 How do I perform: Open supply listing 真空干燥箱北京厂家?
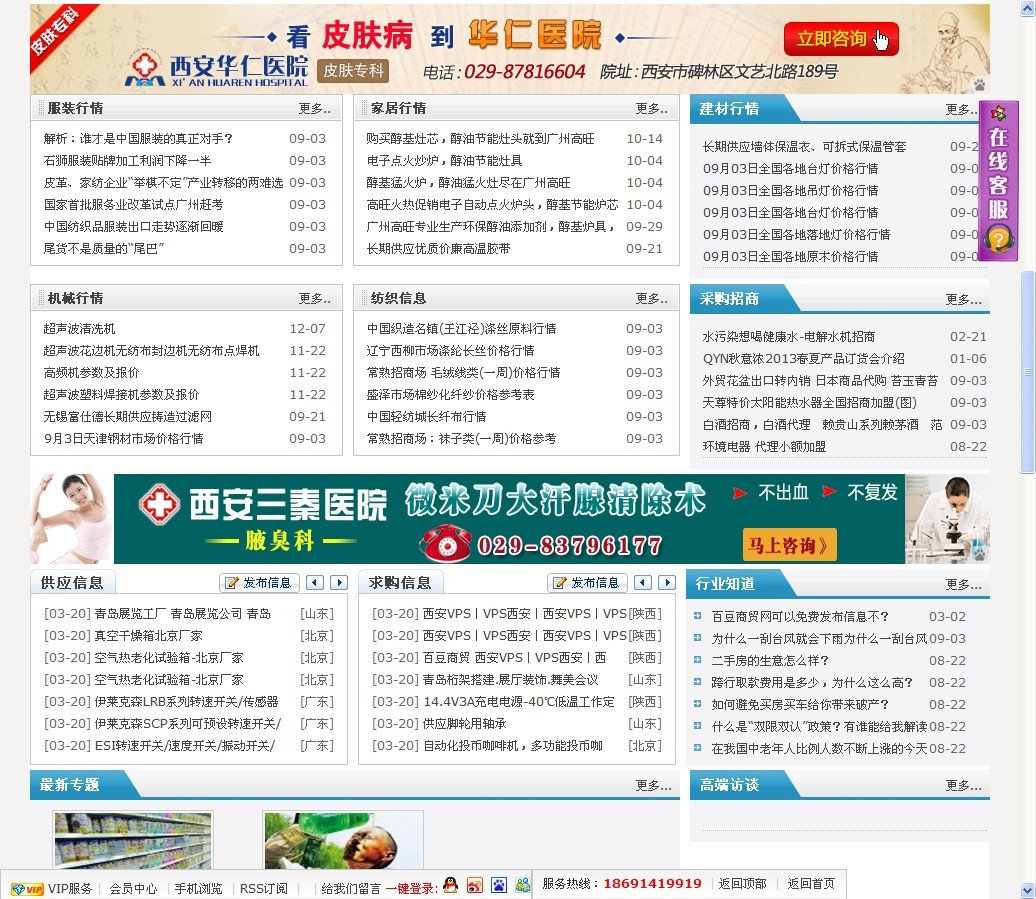click(x=149, y=636)
